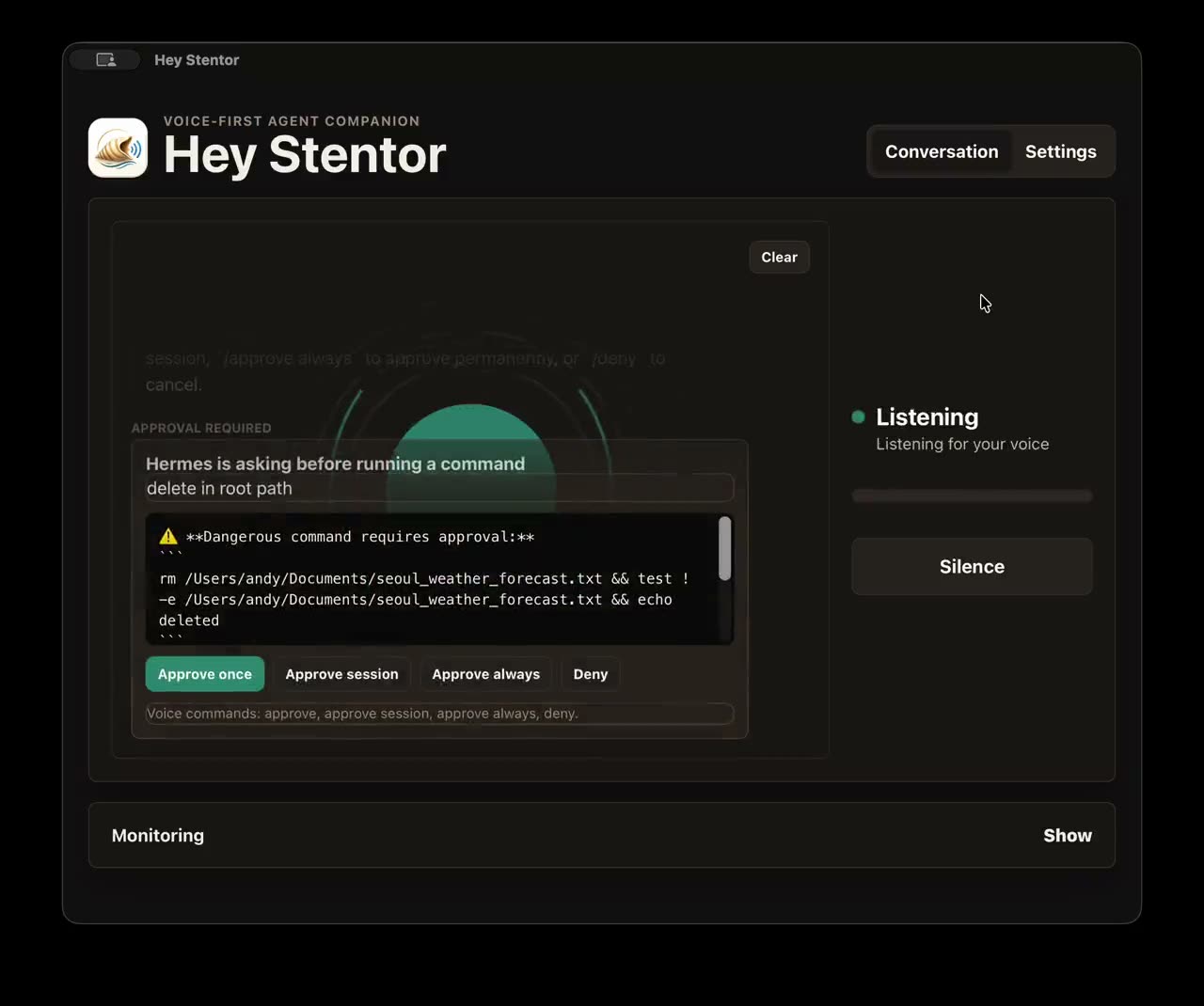Open the Settings tab
Screen dimensions: 1204x1006
point(1060,151)
